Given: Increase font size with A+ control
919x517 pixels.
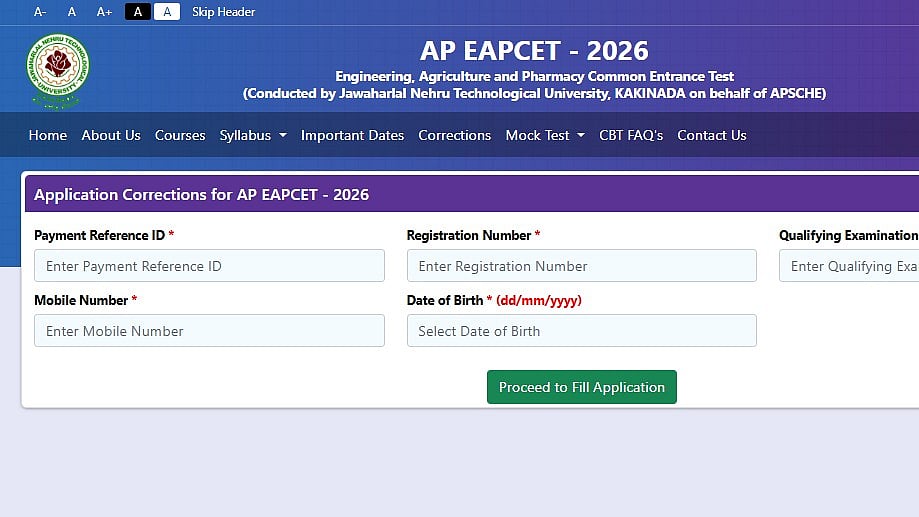Looking at the screenshot, I should 104,12.
